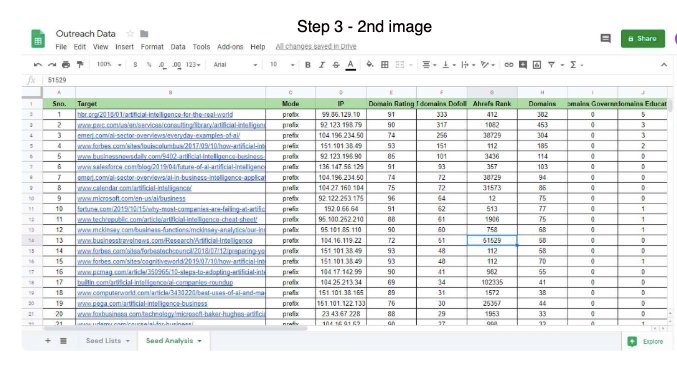Open the more number formats 123 dropdown
This screenshot has height=375, width=677.
[x=193, y=65]
